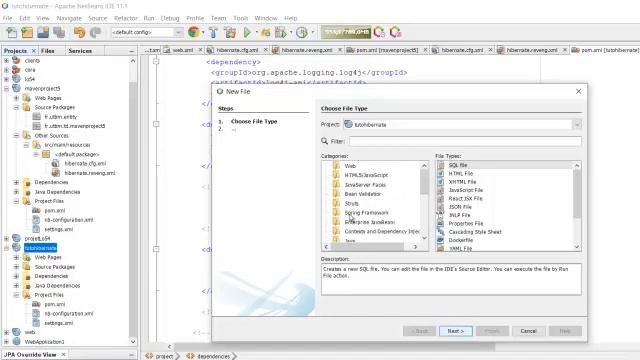Select nb-configuration.xml under mavenproject5
Image resolution: width=640 pixels, height=360 pixels.
point(69,220)
